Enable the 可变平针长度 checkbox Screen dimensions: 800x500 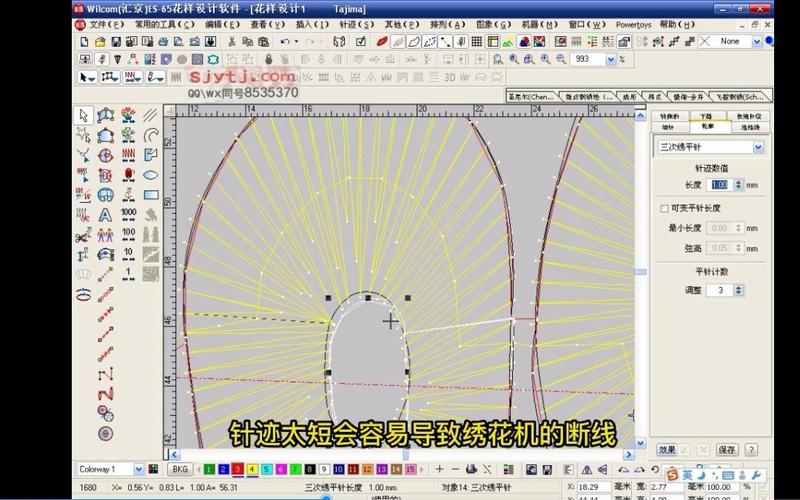664,209
